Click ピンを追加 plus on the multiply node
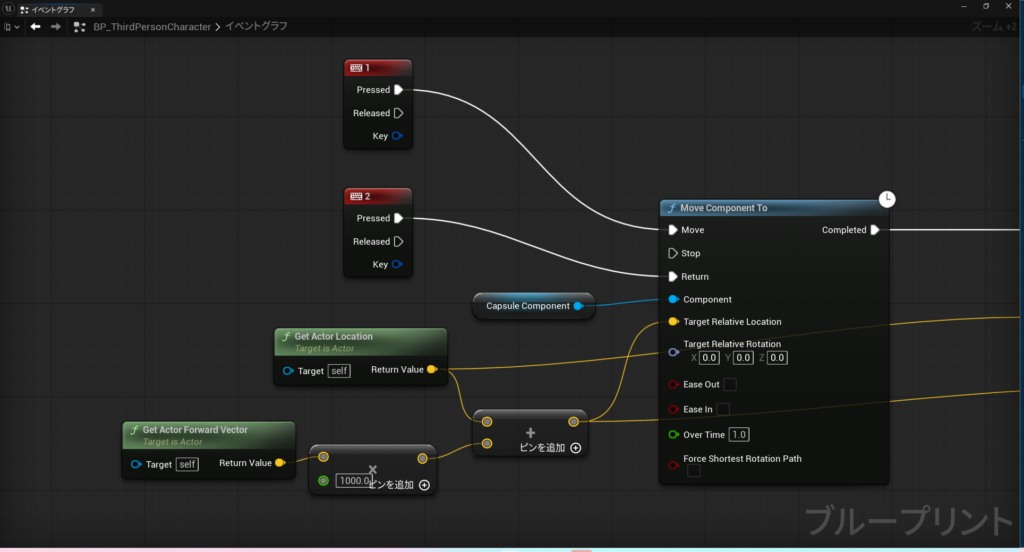Viewport: 1024px width, 552px height. (x=424, y=485)
